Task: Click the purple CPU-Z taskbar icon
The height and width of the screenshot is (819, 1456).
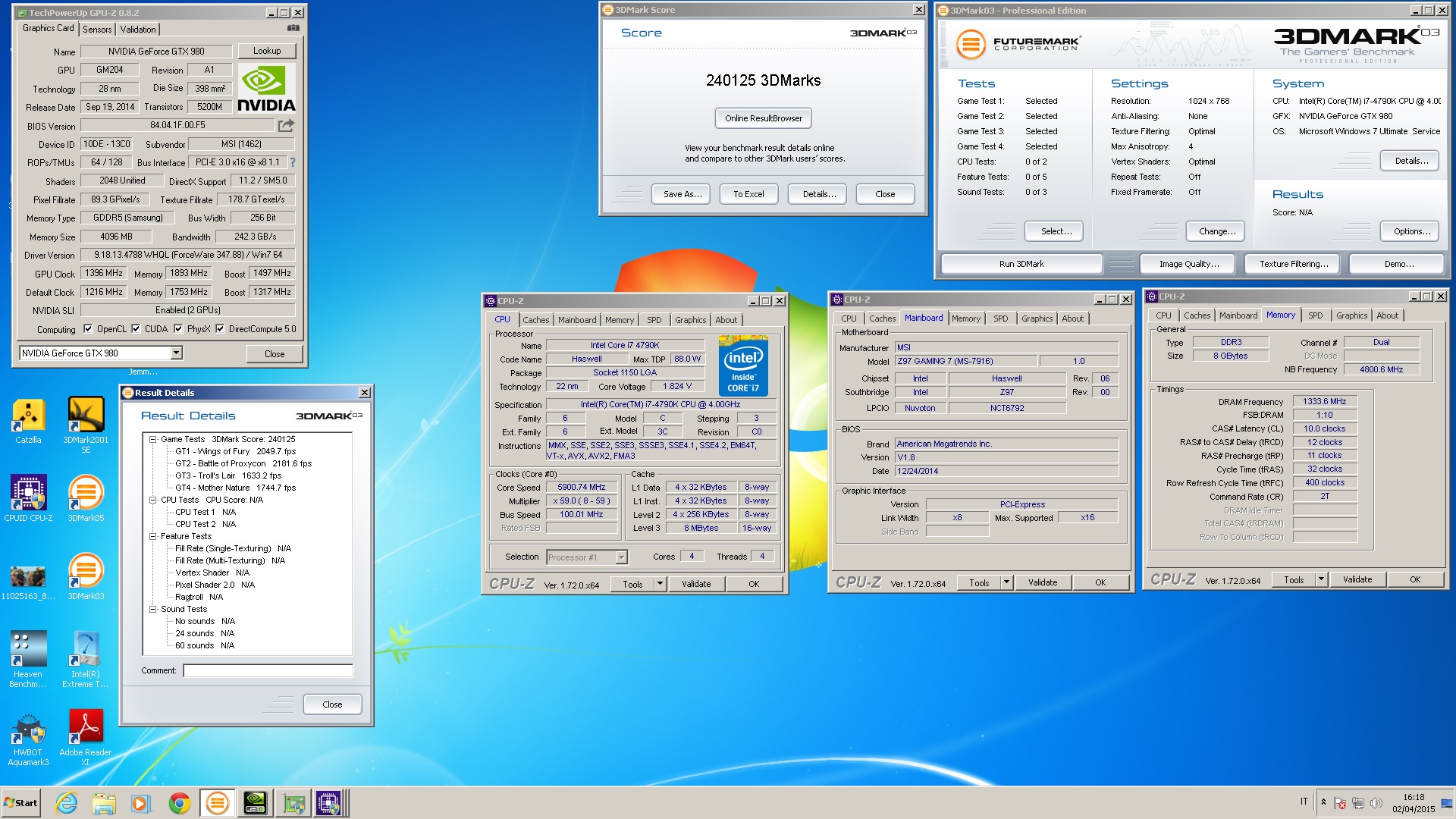Action: click(x=331, y=803)
